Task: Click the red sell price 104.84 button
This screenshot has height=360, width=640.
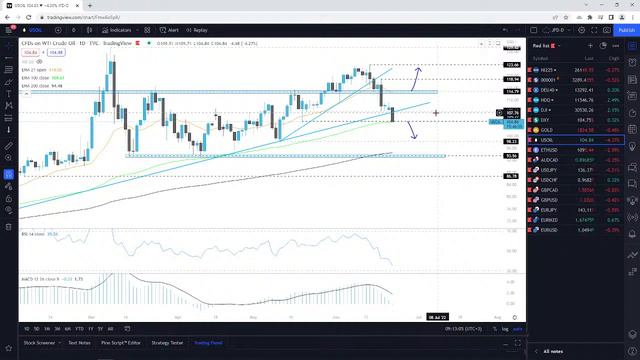Action: point(31,53)
